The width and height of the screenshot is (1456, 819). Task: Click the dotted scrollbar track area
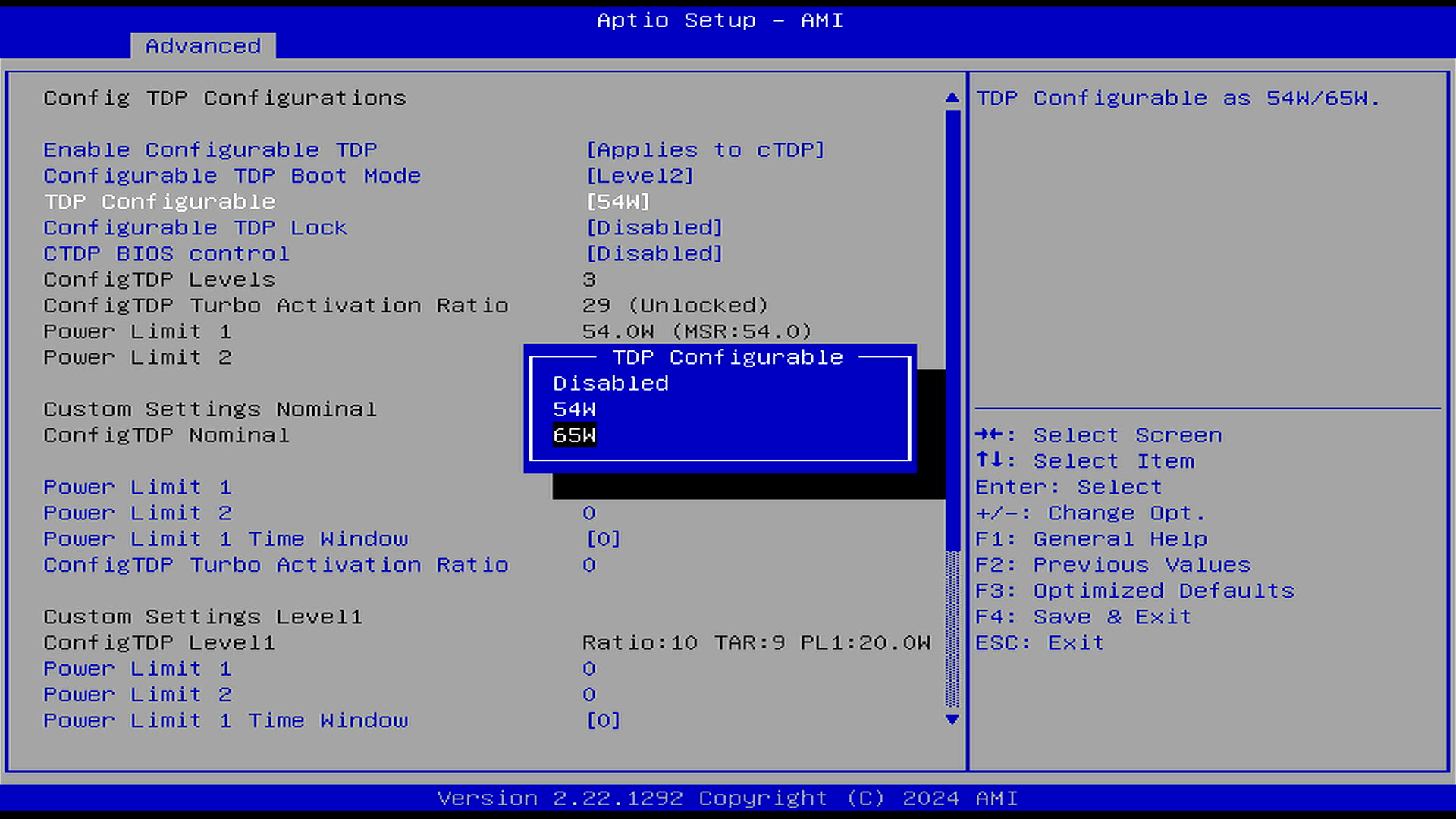pos(952,629)
